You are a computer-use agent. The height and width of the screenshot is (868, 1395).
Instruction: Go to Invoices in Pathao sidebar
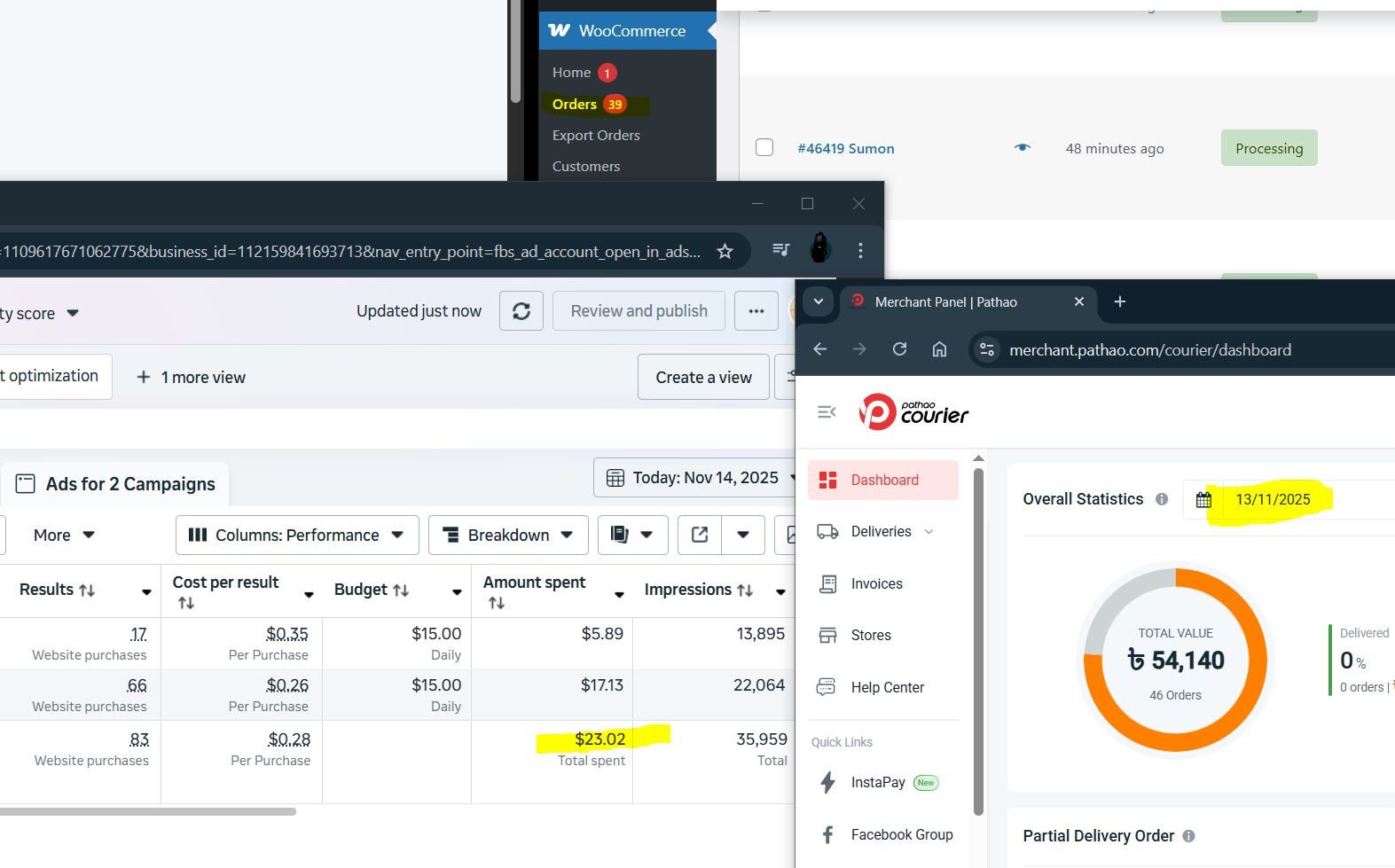coord(876,583)
